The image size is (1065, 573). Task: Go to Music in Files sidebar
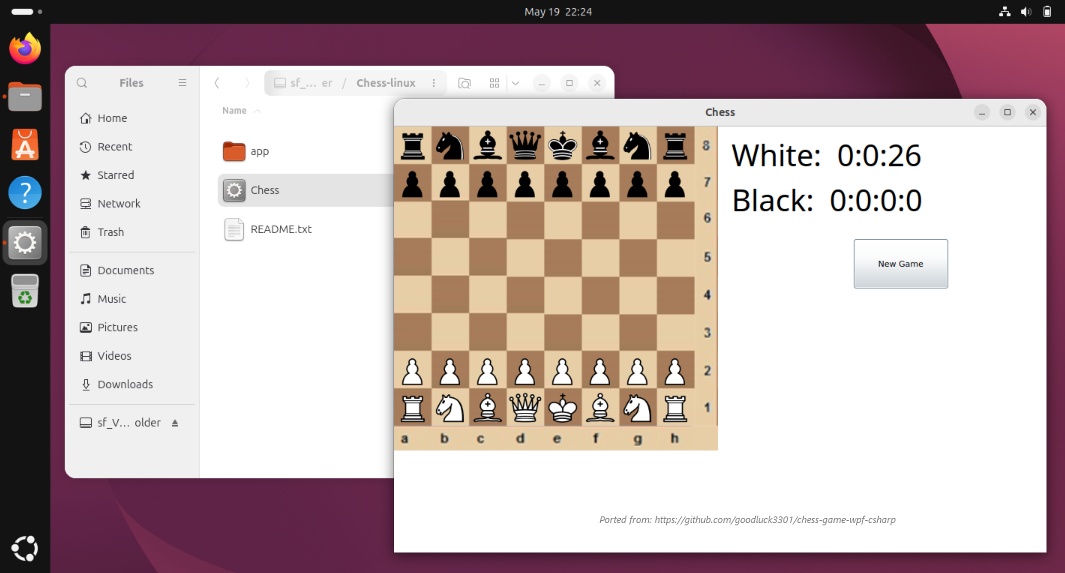pos(132,299)
